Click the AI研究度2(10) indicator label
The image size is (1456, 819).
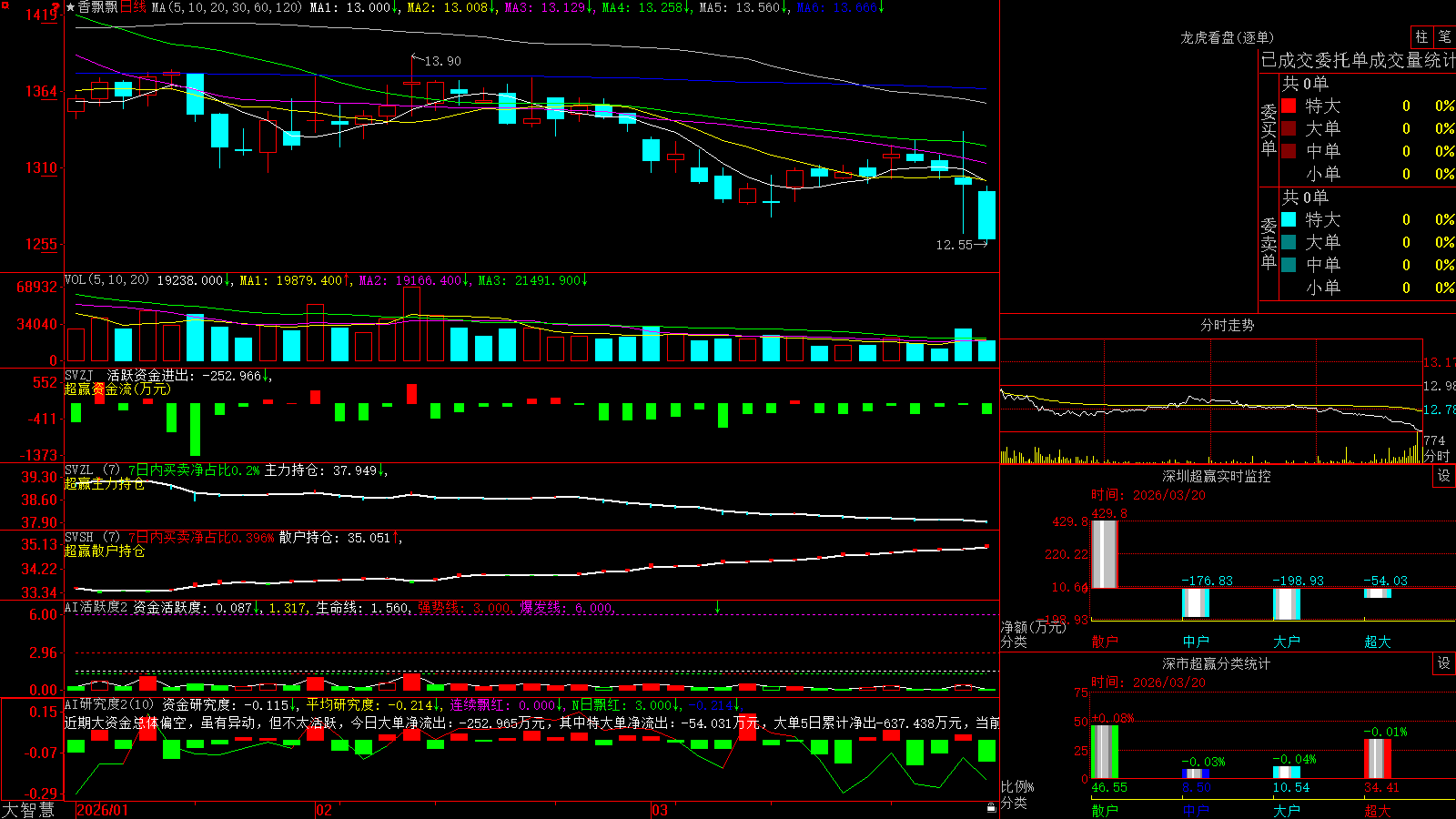pyautogui.click(x=110, y=704)
